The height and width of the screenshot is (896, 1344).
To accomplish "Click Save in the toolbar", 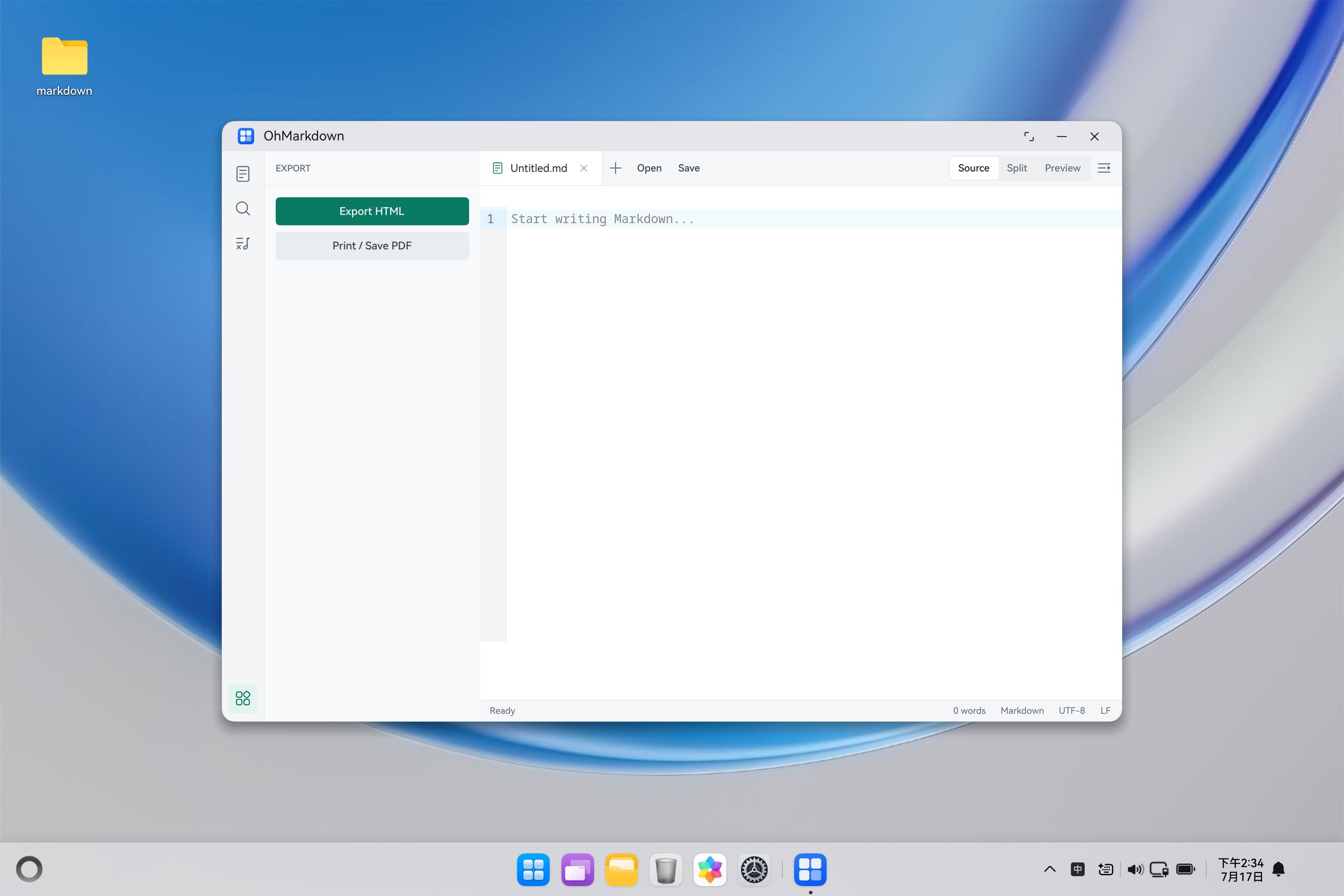I will (x=688, y=168).
